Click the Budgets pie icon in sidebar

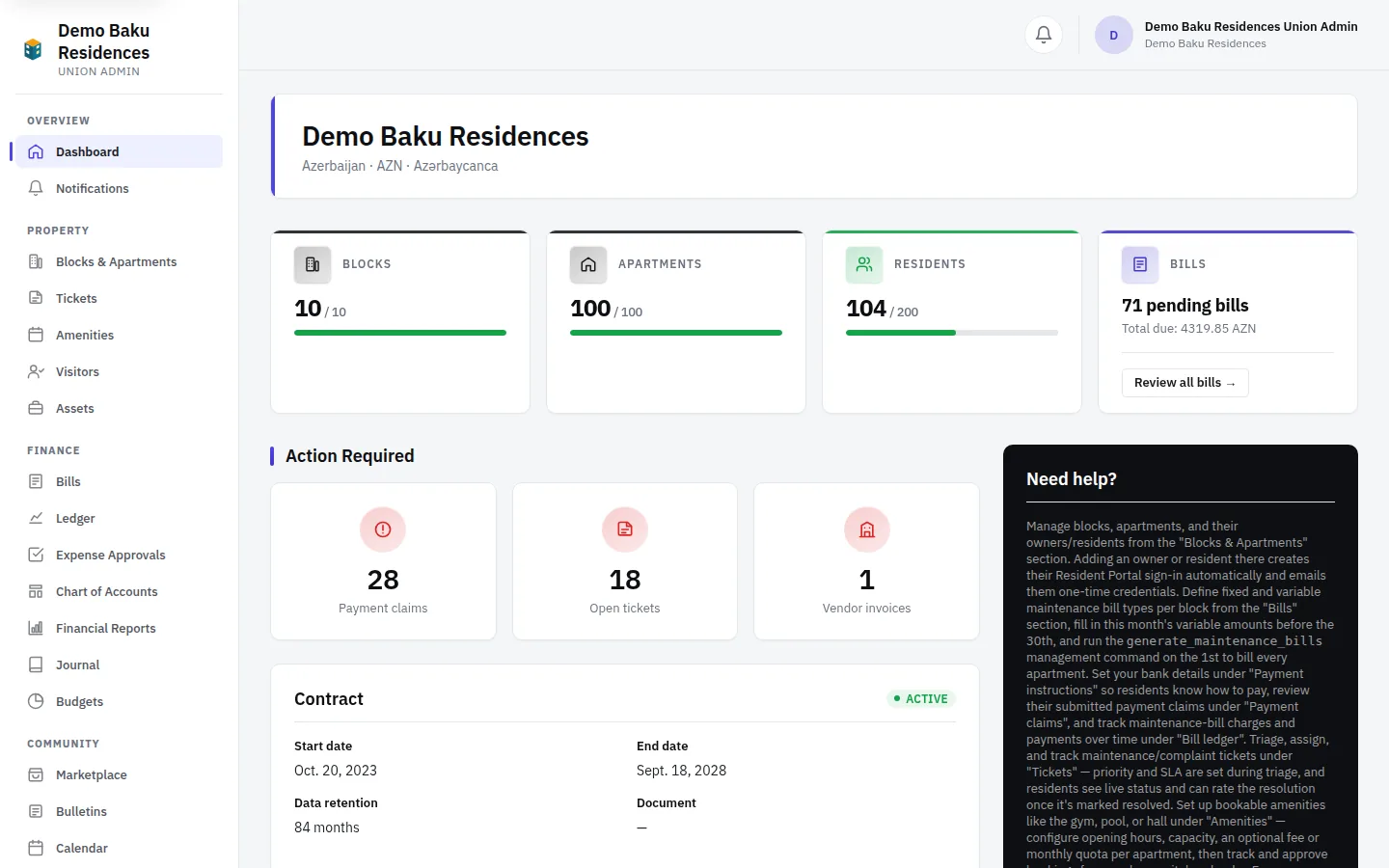point(36,701)
